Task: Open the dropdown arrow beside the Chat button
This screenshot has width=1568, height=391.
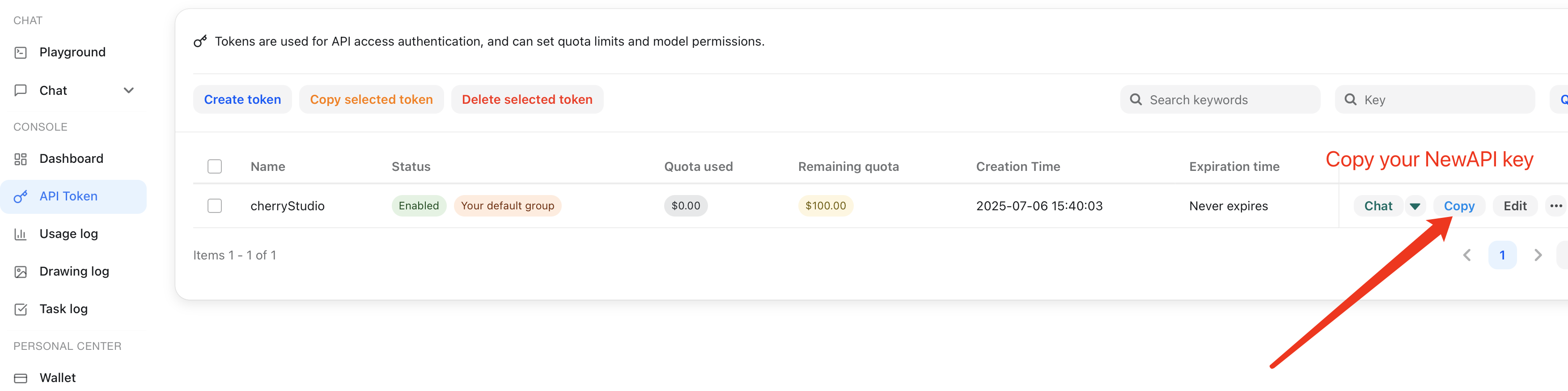Action: [1415, 207]
